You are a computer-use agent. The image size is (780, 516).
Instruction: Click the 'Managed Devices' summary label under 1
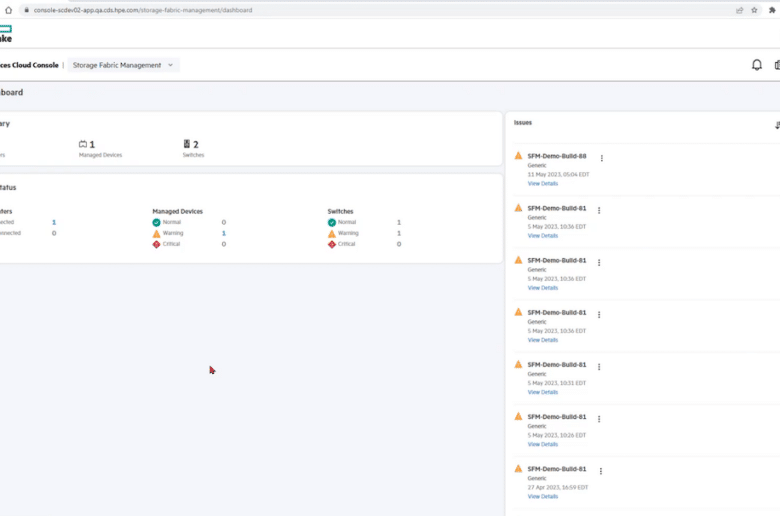(100, 155)
